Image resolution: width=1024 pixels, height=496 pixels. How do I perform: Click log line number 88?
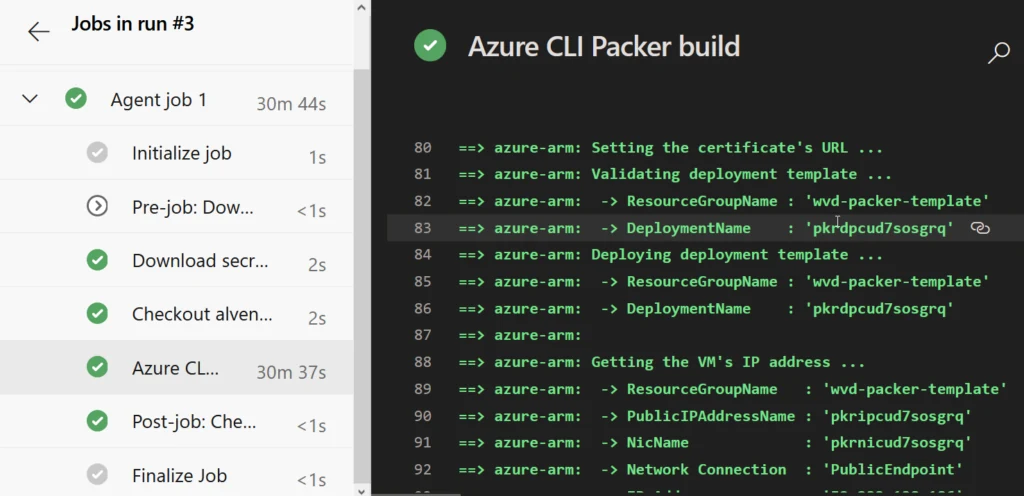[423, 362]
